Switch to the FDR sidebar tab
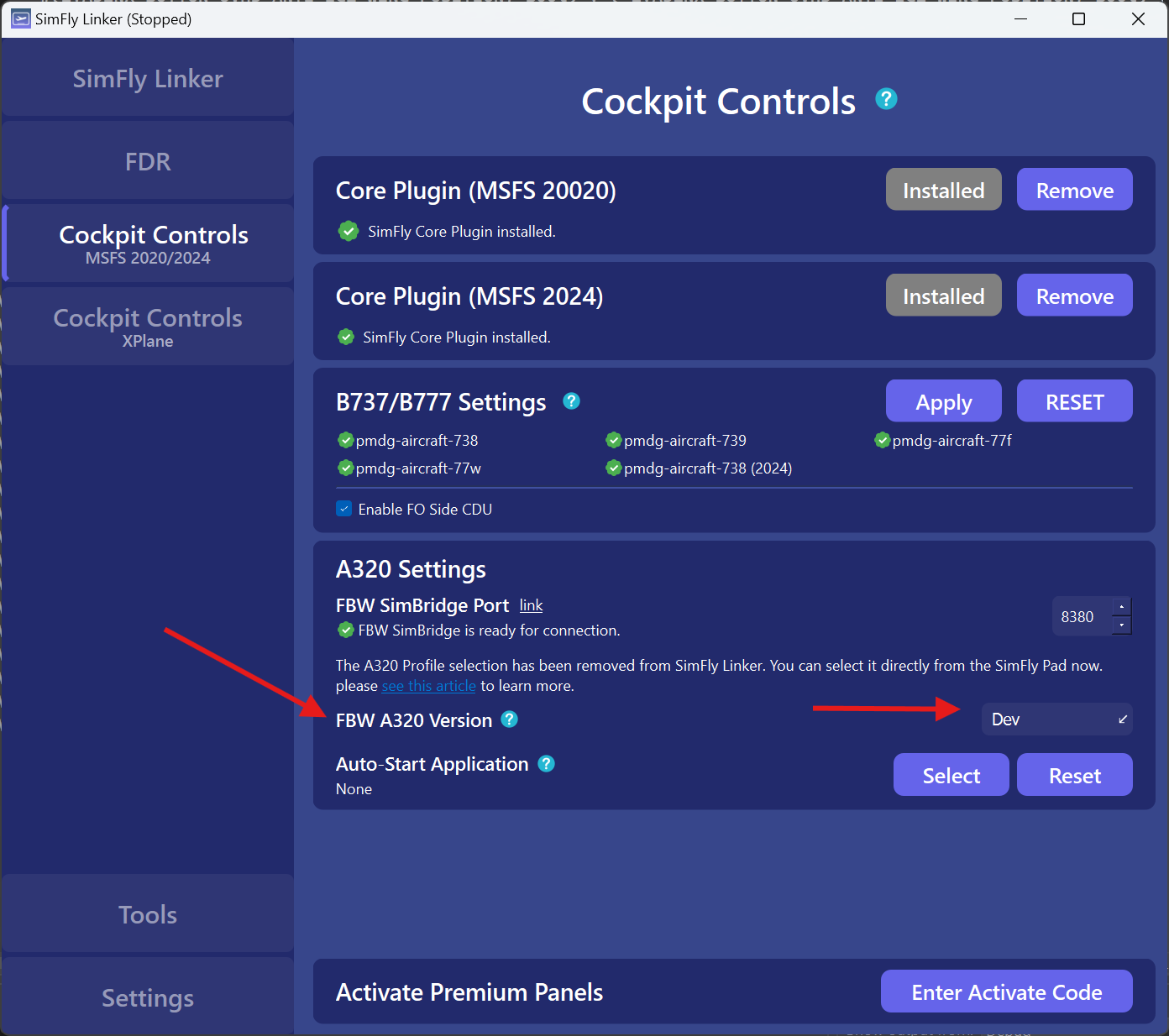 pos(148,161)
